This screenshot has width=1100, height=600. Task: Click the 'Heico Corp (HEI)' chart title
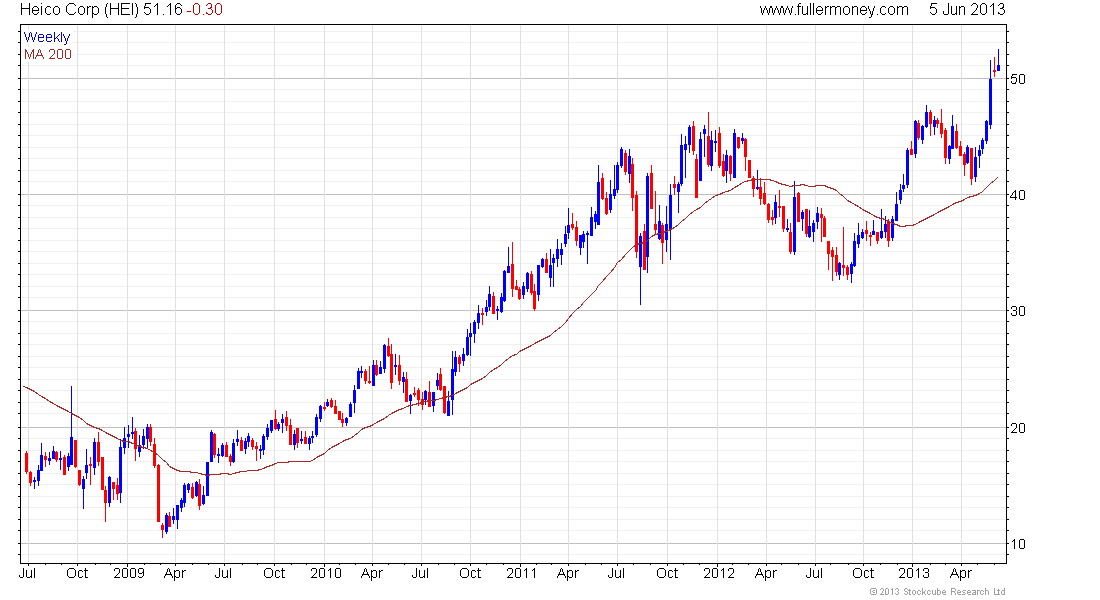pyautogui.click(x=79, y=10)
